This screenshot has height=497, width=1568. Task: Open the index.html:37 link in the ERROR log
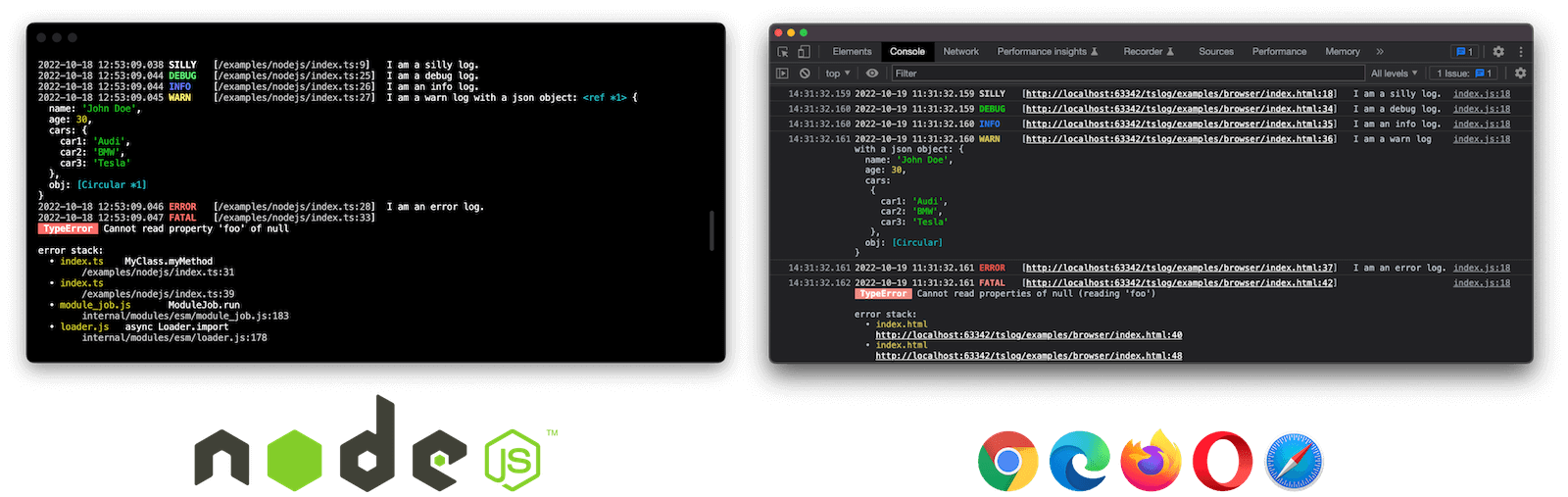(x=1179, y=268)
